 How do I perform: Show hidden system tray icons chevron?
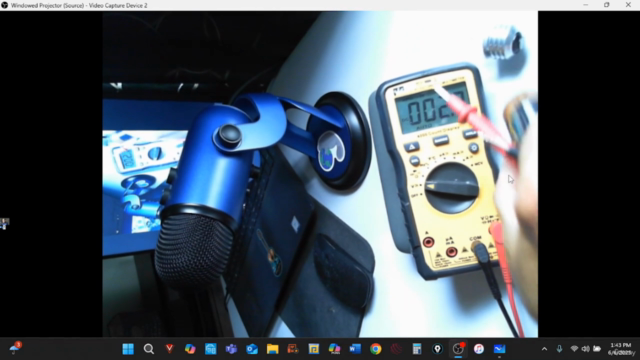(544, 349)
